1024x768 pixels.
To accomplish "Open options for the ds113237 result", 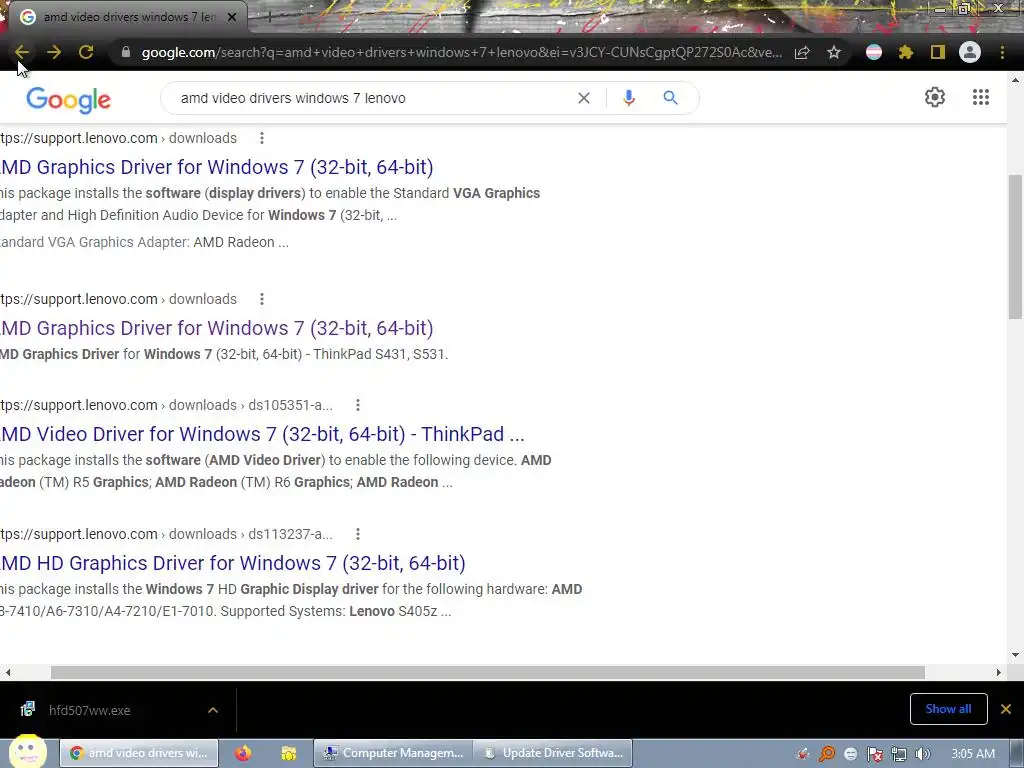I will pyautogui.click(x=358, y=534).
